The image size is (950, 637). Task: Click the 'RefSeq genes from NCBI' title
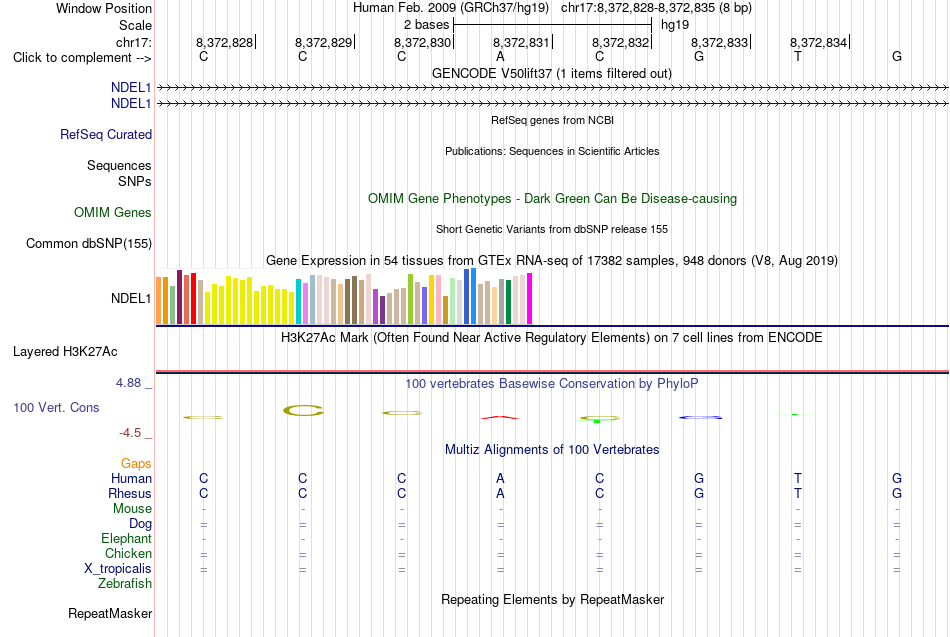click(553, 120)
